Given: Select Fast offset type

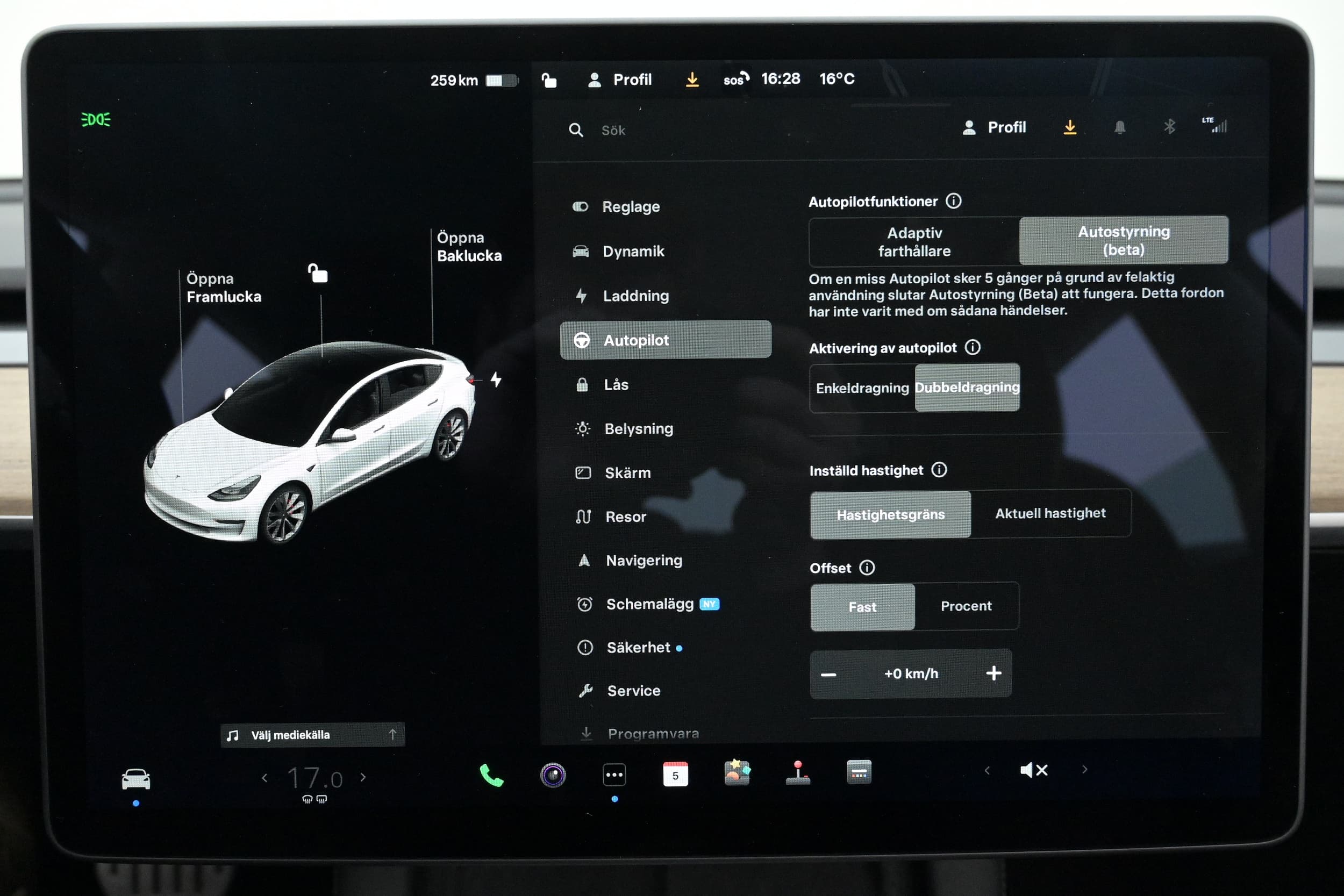Looking at the screenshot, I should (862, 607).
